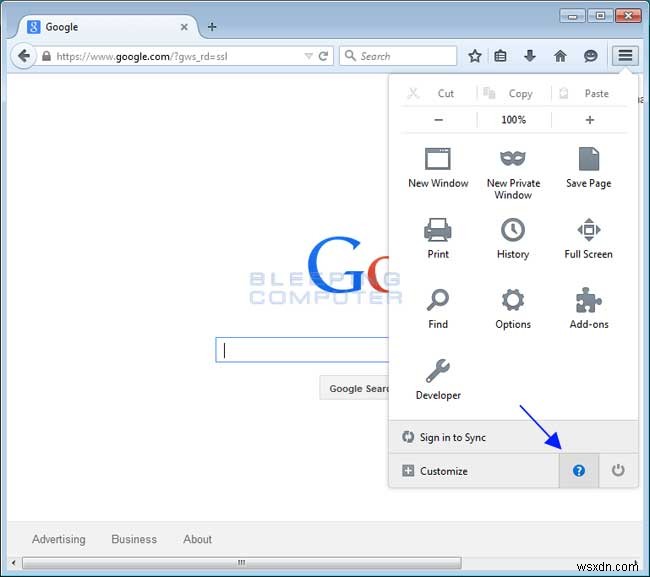Select the Google tab
The width and height of the screenshot is (650, 577).
click(106, 27)
